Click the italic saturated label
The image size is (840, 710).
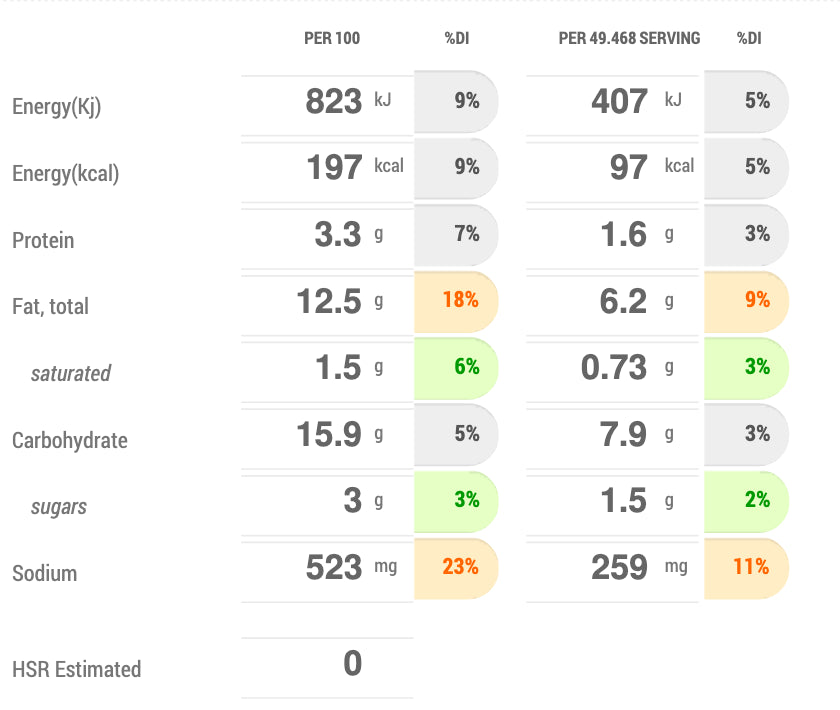(x=70, y=374)
